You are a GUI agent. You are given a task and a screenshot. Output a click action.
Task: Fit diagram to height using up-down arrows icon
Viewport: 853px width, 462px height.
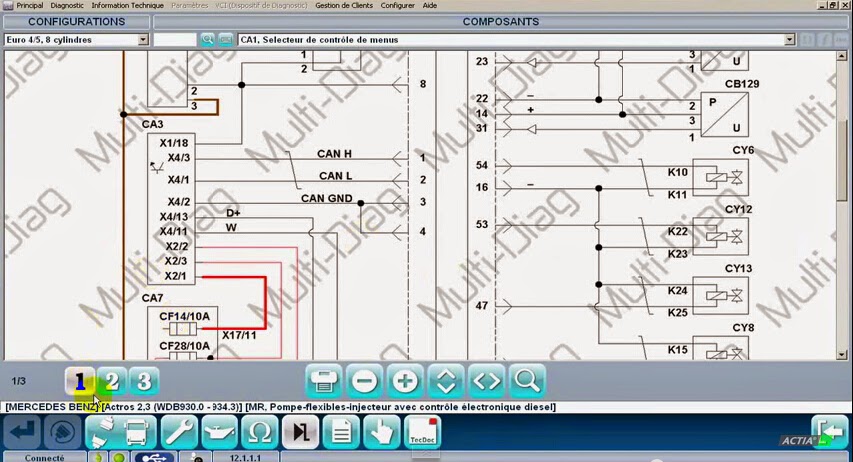pyautogui.click(x=446, y=381)
